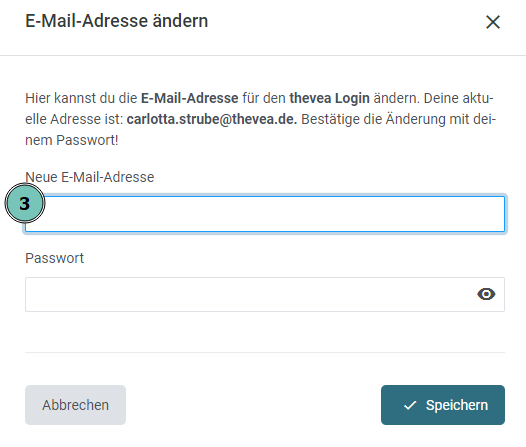Close the E-Mail-Adresse ändern dialog

493,22
